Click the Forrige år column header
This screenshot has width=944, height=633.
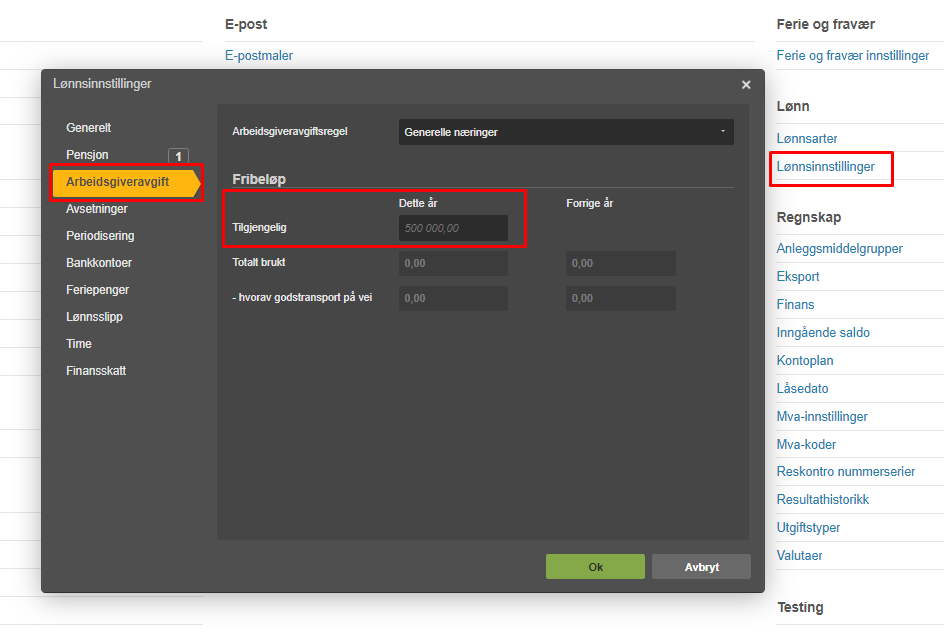(x=589, y=204)
